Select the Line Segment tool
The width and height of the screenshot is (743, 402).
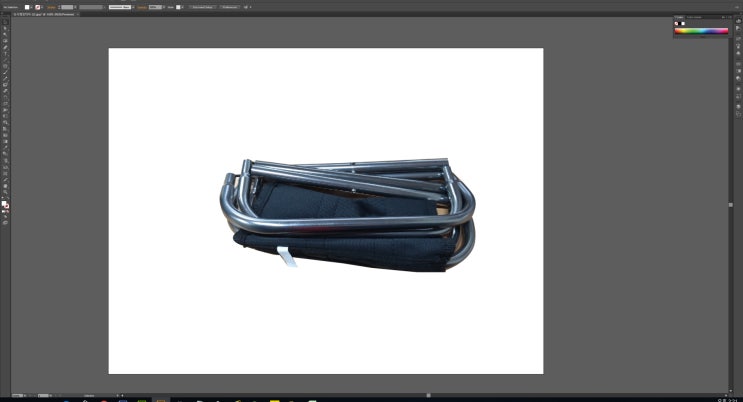(5, 60)
